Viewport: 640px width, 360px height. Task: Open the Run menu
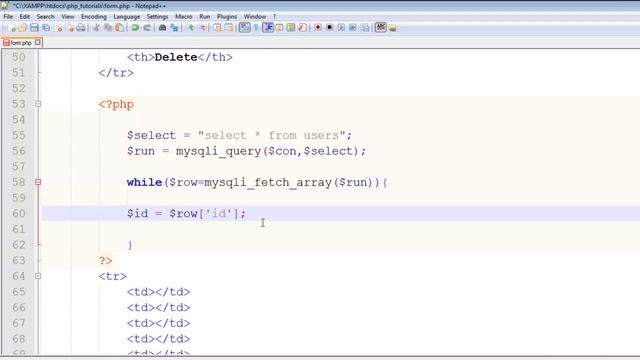click(204, 17)
